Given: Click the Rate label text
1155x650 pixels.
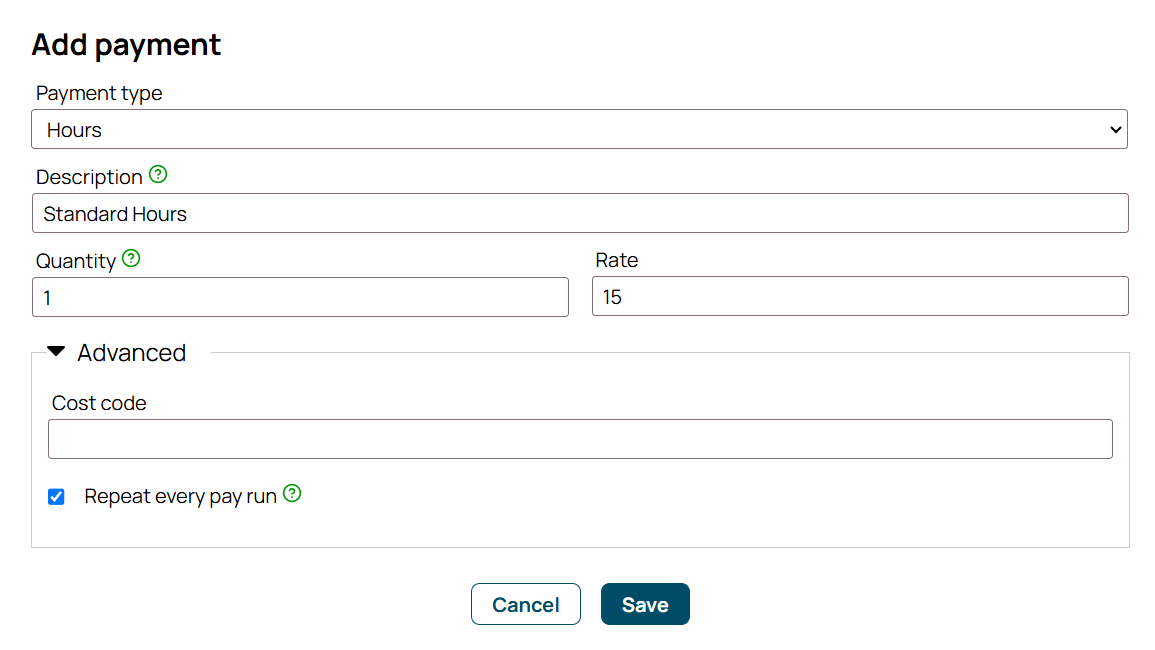Looking at the screenshot, I should point(617,260).
